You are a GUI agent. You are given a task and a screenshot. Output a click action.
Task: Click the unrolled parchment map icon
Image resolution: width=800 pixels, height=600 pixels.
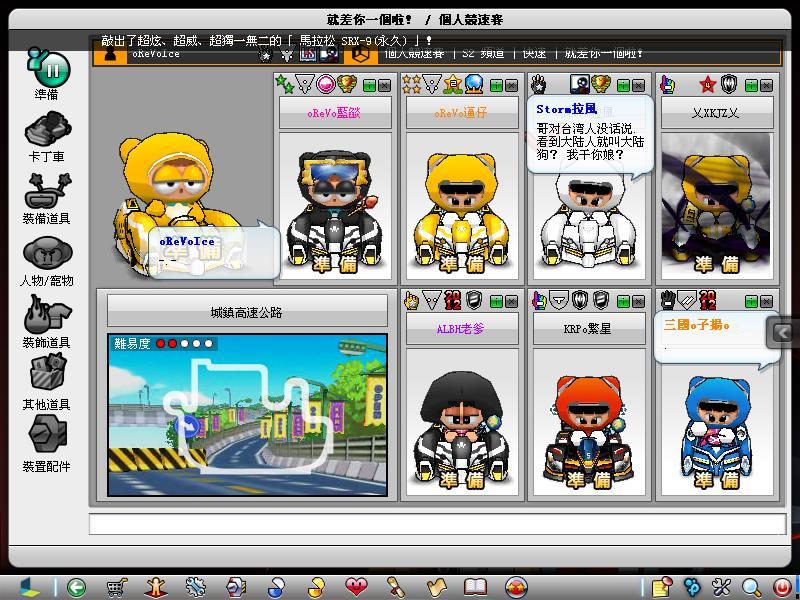point(435,588)
